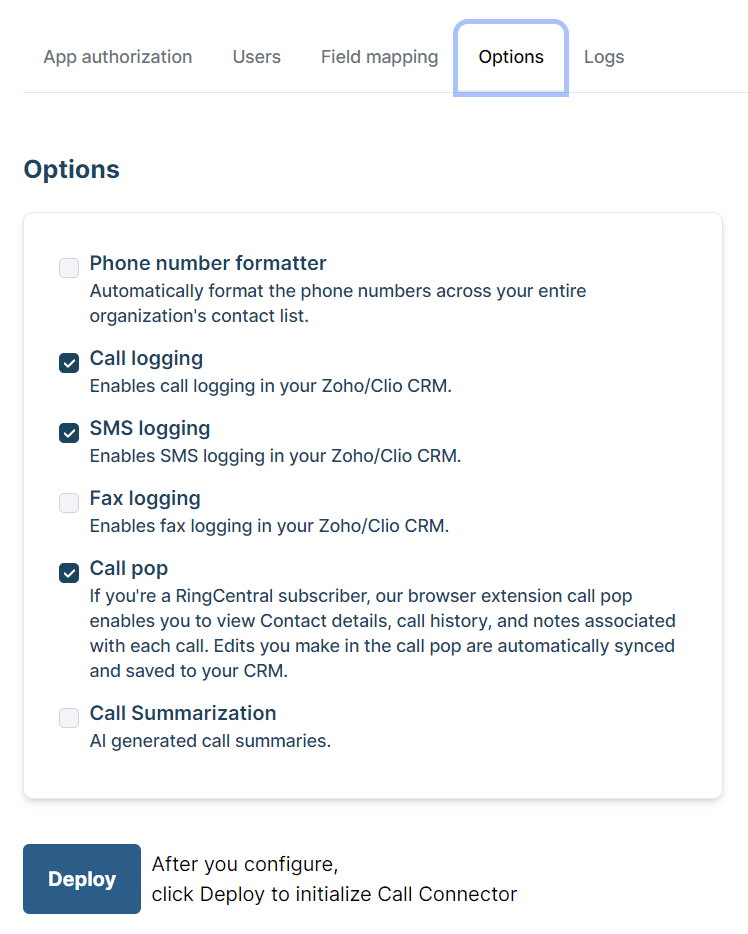Check the Call Summarization checkbox
748x934 pixels.
69,717
